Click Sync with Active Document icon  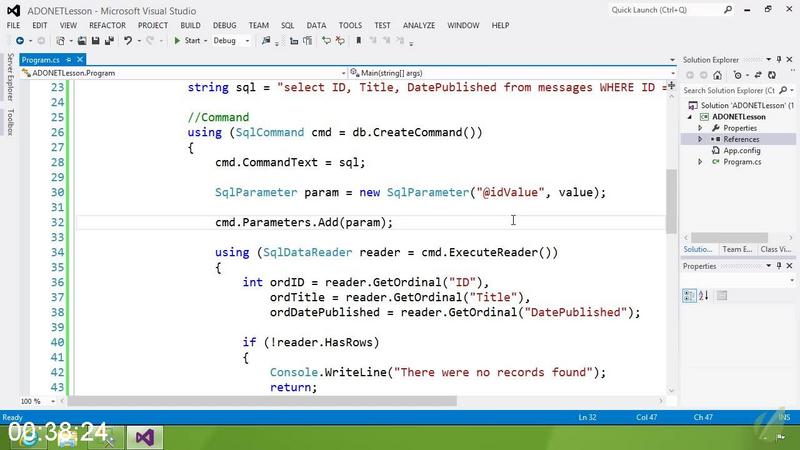758,75
